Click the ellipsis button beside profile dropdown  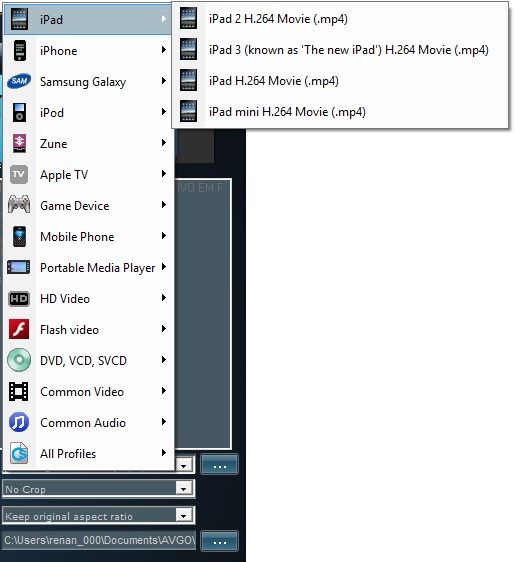[x=219, y=465]
